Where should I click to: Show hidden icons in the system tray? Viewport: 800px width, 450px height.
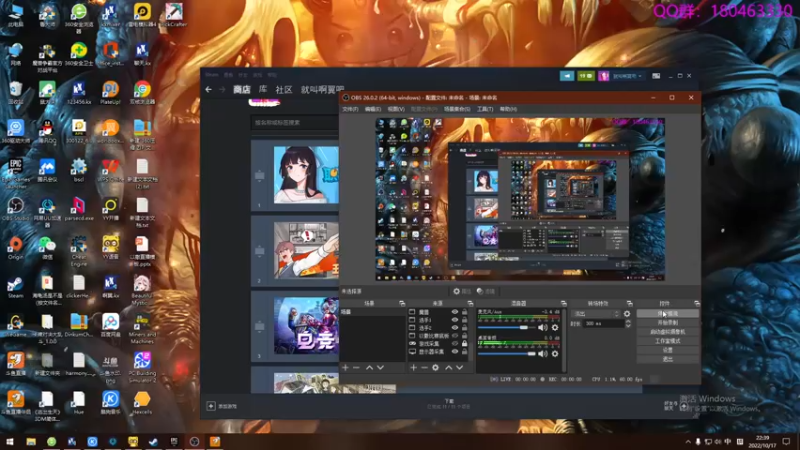(x=688, y=442)
